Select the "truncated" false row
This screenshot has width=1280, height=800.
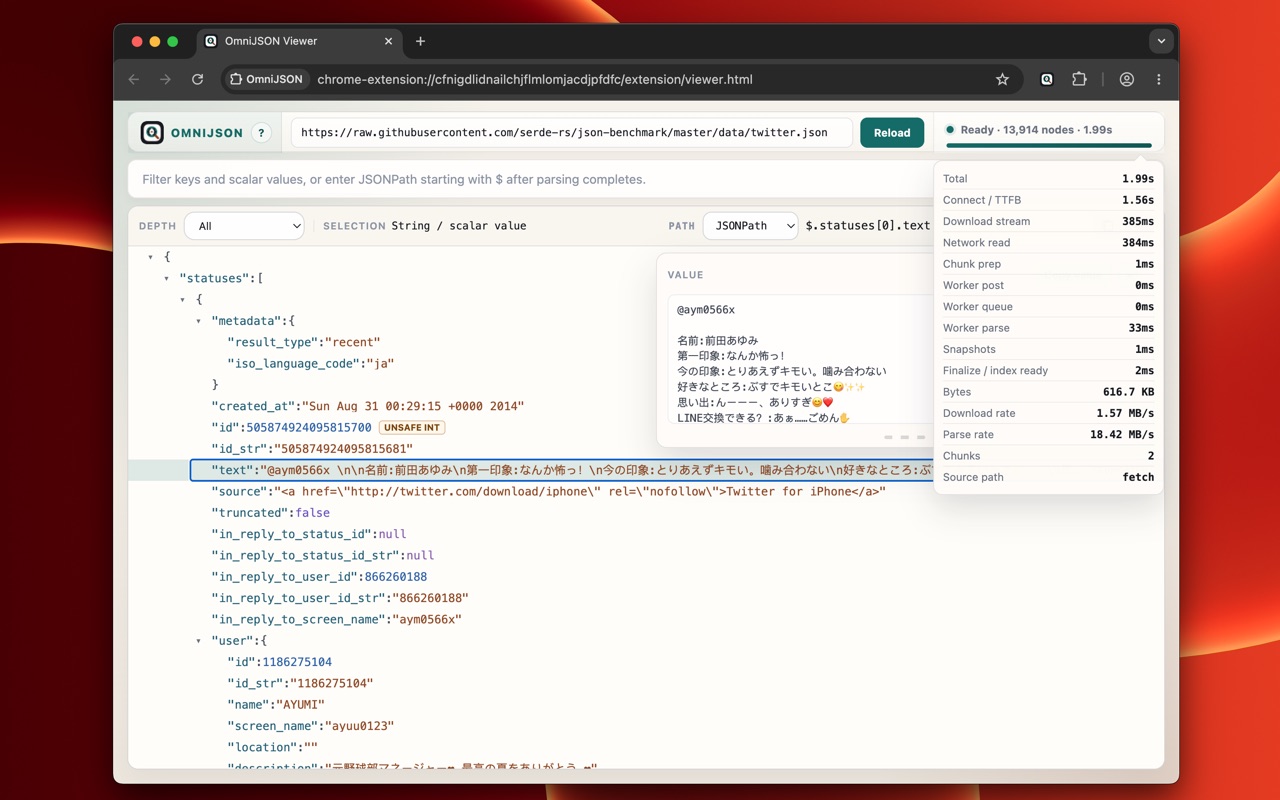270,513
